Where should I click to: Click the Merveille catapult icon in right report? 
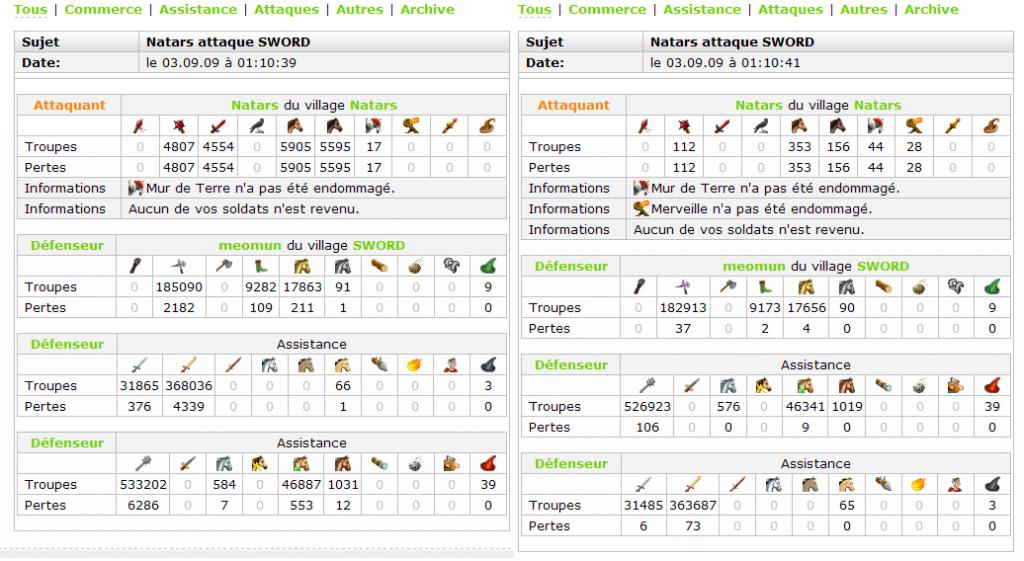(x=641, y=208)
